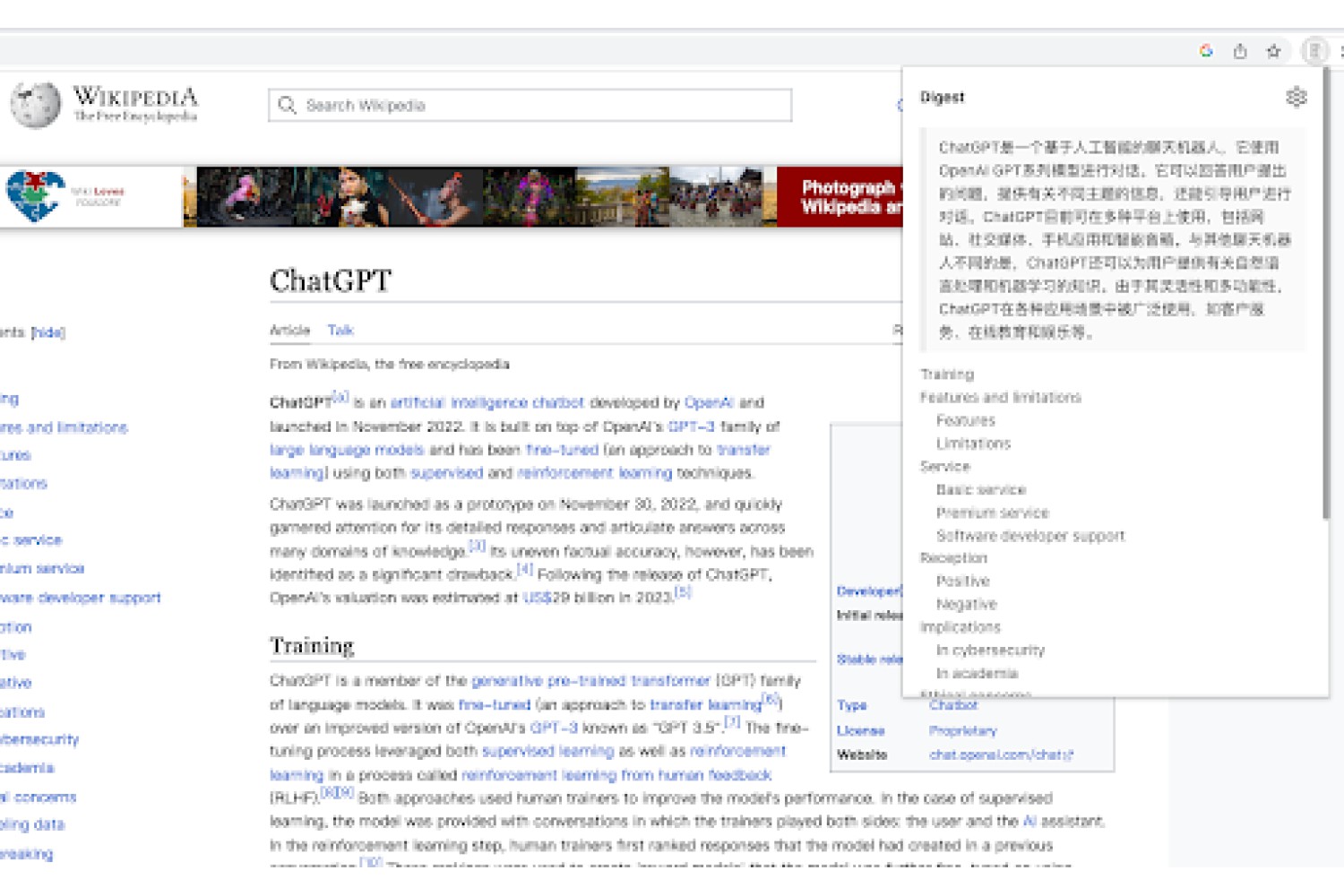Image resolution: width=1344 pixels, height=896 pixels.
Task: Select Features entry in Digest outline
Action: pyautogui.click(x=966, y=420)
